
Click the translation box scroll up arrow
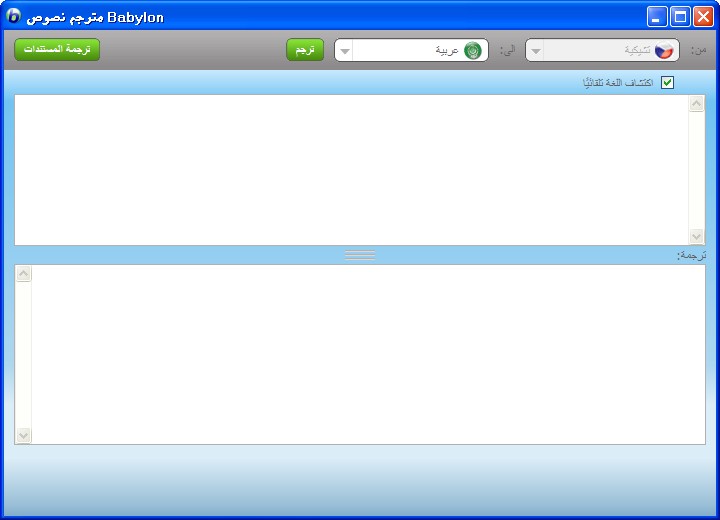(x=23, y=274)
